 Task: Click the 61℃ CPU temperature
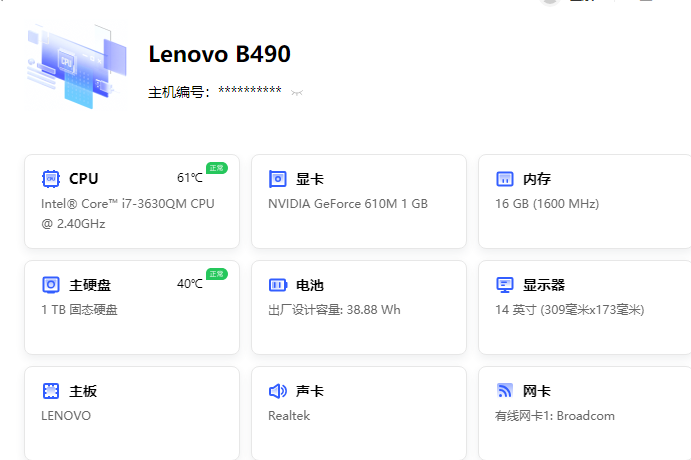[x=190, y=178]
